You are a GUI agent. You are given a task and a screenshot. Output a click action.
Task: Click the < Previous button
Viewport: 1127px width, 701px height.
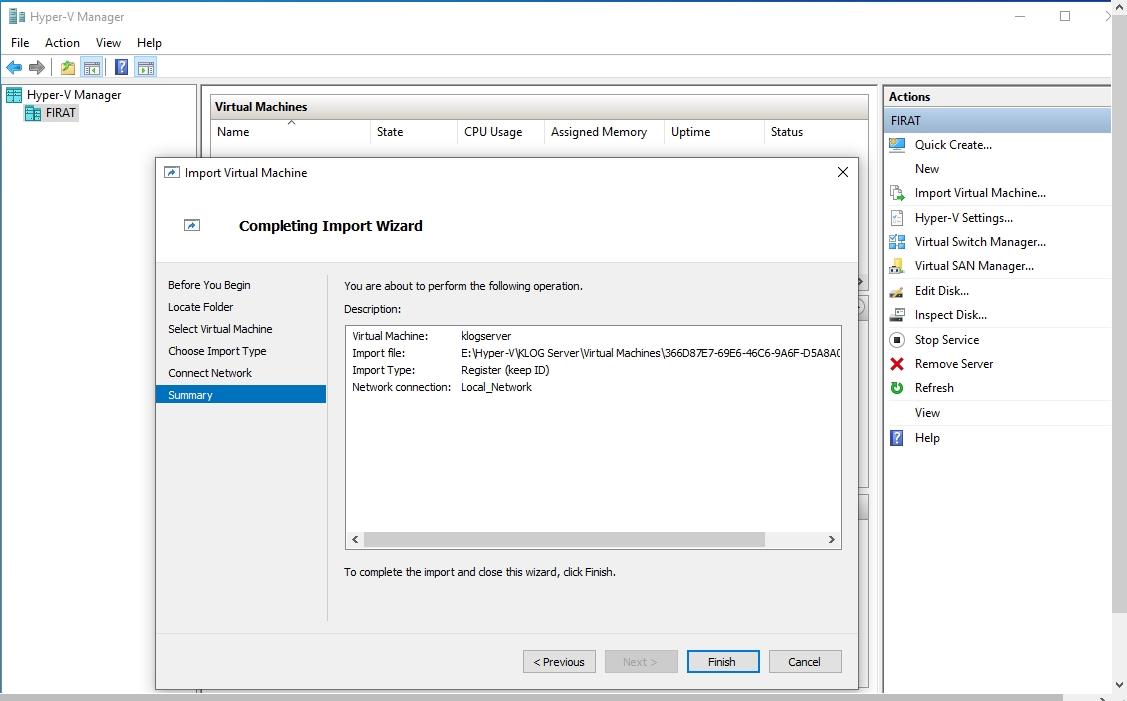pos(558,661)
